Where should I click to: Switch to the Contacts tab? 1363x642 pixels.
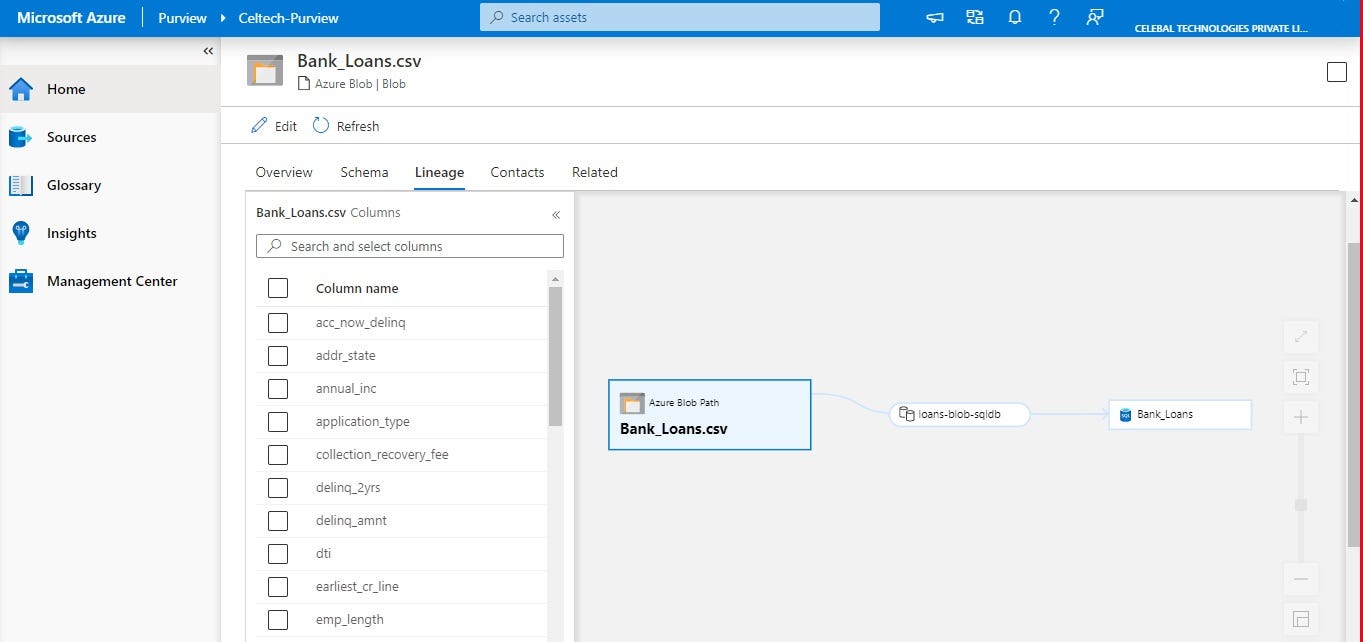[x=517, y=172]
